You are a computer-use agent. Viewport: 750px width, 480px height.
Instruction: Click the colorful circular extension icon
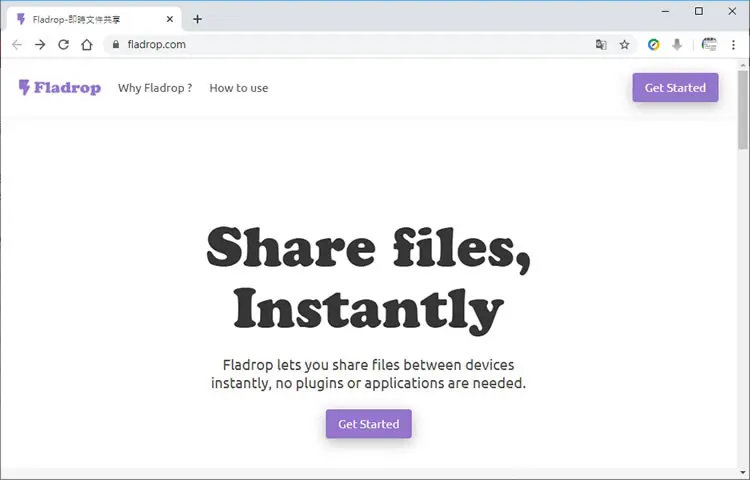pyautogui.click(x=653, y=44)
